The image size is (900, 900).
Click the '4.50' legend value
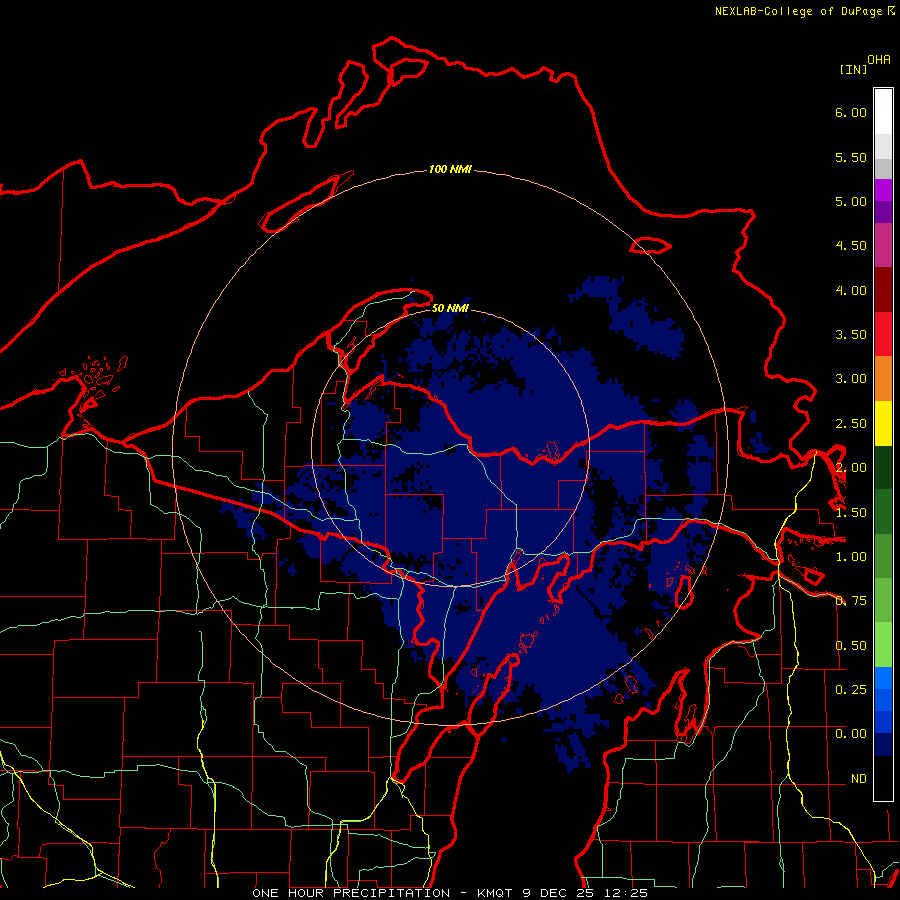[851, 246]
